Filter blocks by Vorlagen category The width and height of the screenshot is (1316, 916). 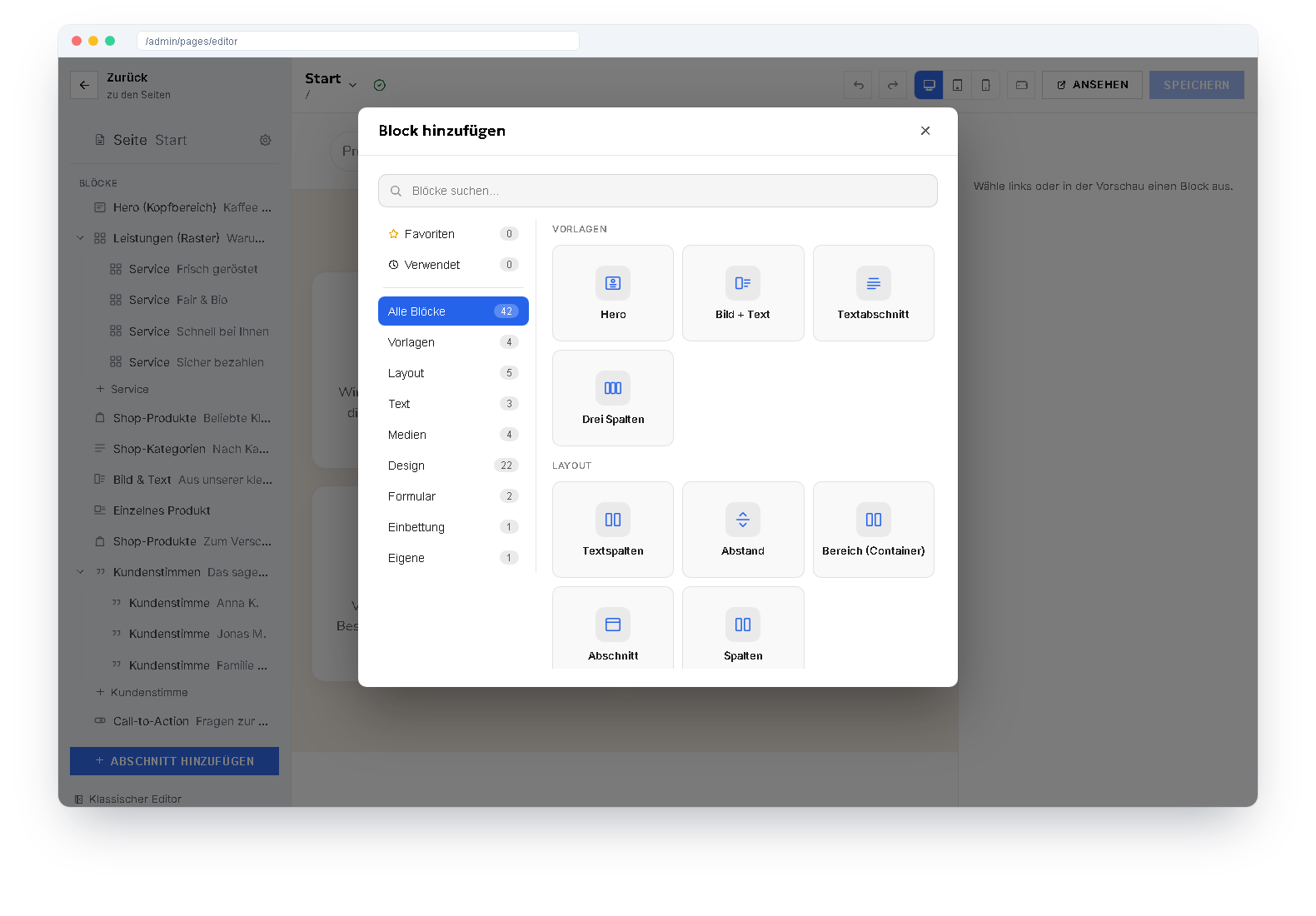[453, 342]
